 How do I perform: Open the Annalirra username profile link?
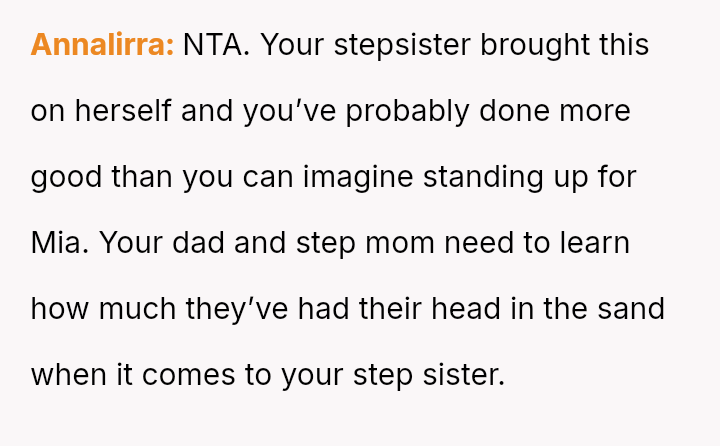click(x=103, y=45)
